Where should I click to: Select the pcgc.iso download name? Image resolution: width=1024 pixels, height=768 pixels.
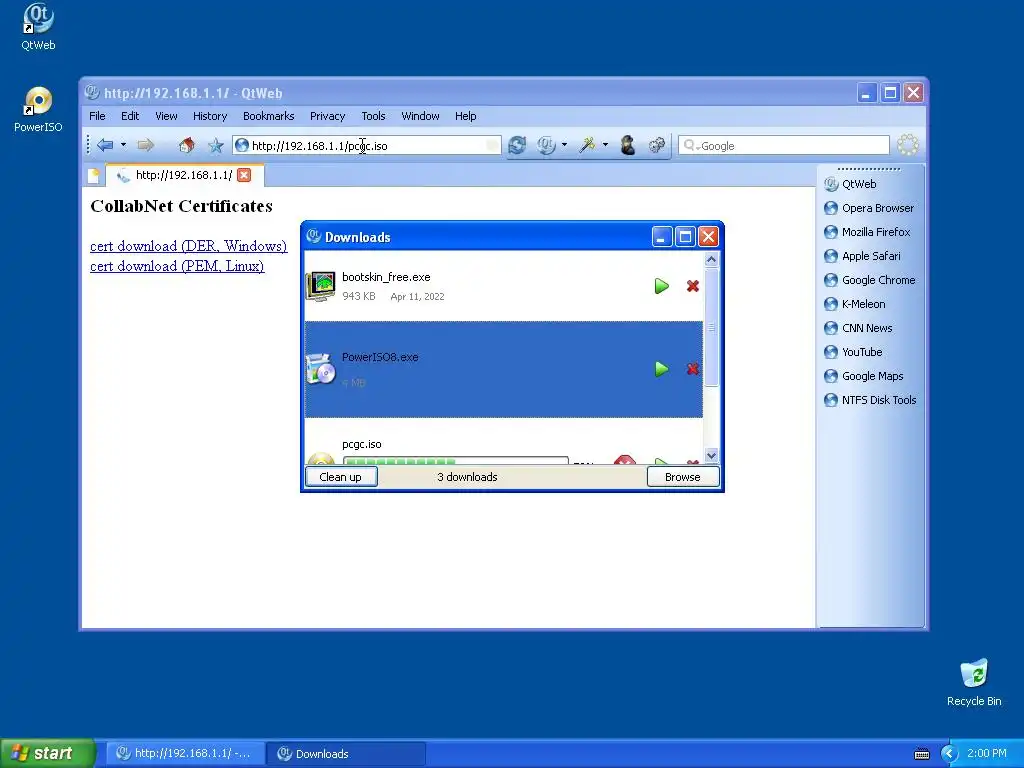pyautogui.click(x=362, y=444)
